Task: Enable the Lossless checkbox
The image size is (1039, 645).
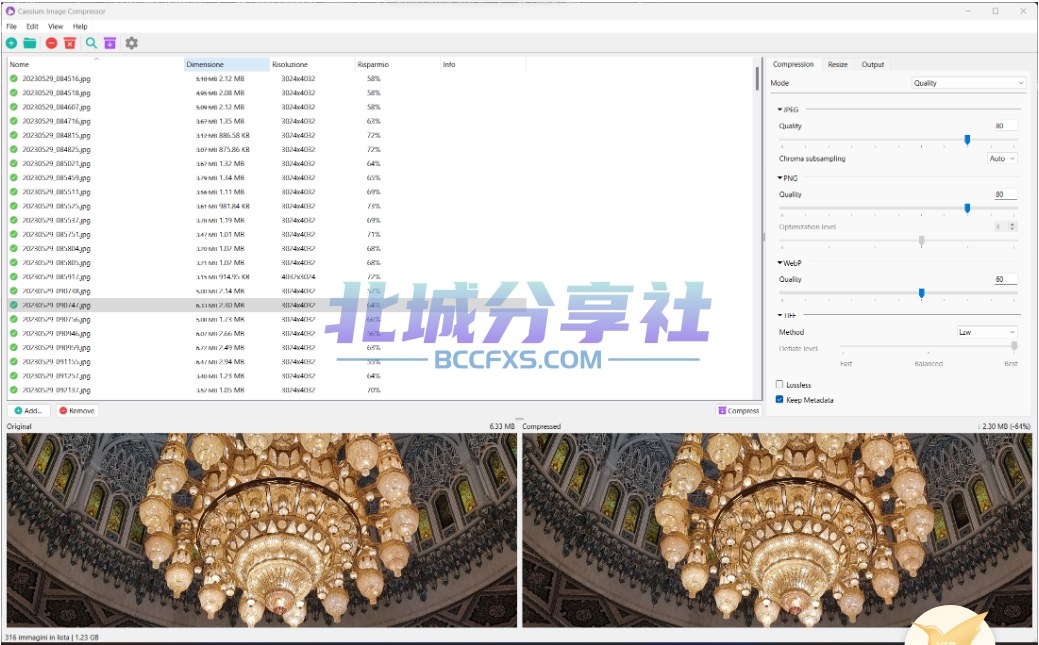Action: pyautogui.click(x=780, y=385)
